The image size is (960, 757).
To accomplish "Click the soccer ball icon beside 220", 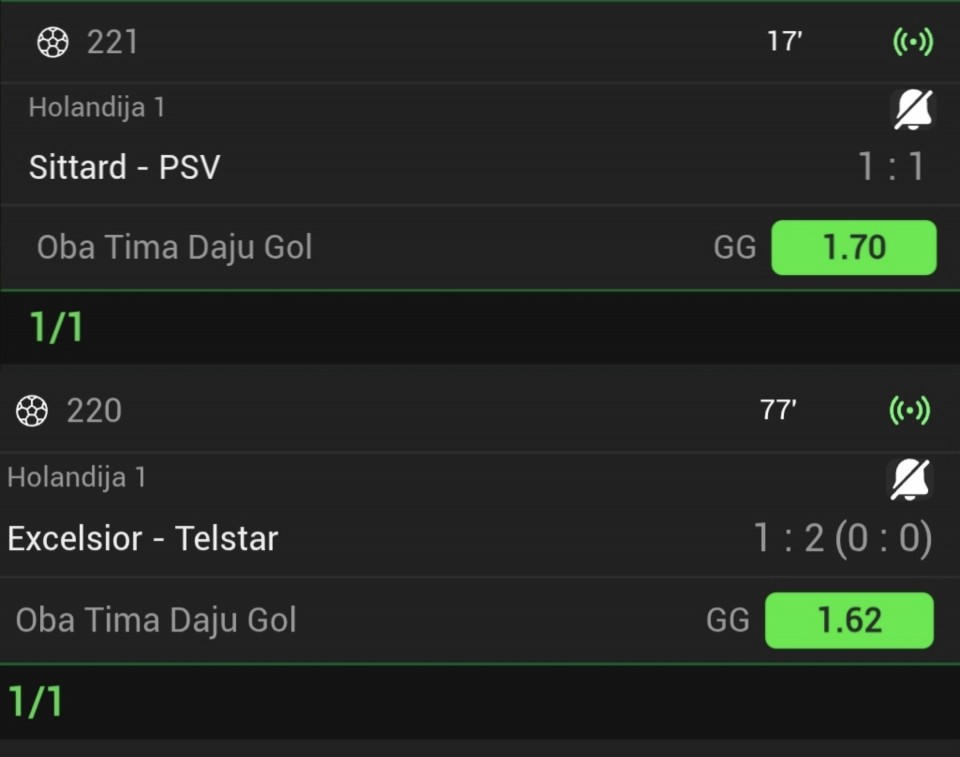I will tap(32, 410).
